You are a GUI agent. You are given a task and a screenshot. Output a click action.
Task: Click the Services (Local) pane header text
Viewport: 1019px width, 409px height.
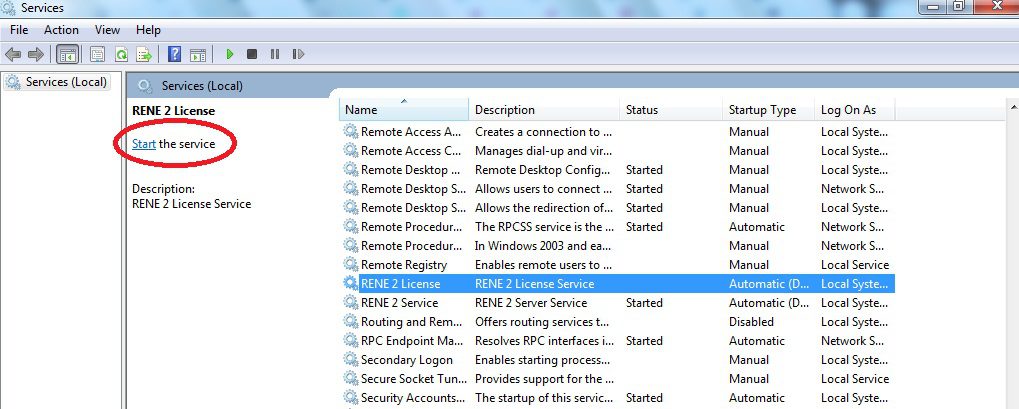click(202, 86)
